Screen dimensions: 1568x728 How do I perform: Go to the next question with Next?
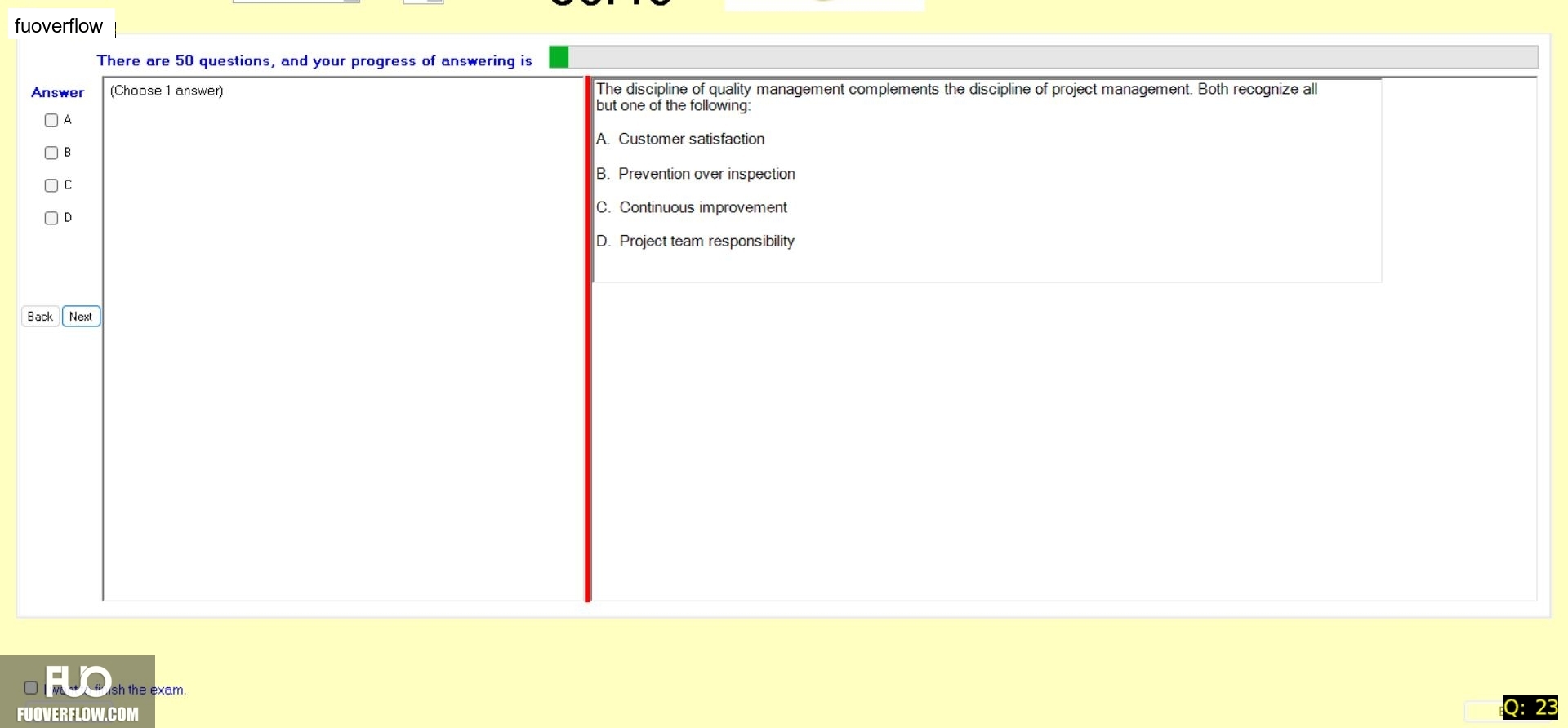[x=81, y=317]
